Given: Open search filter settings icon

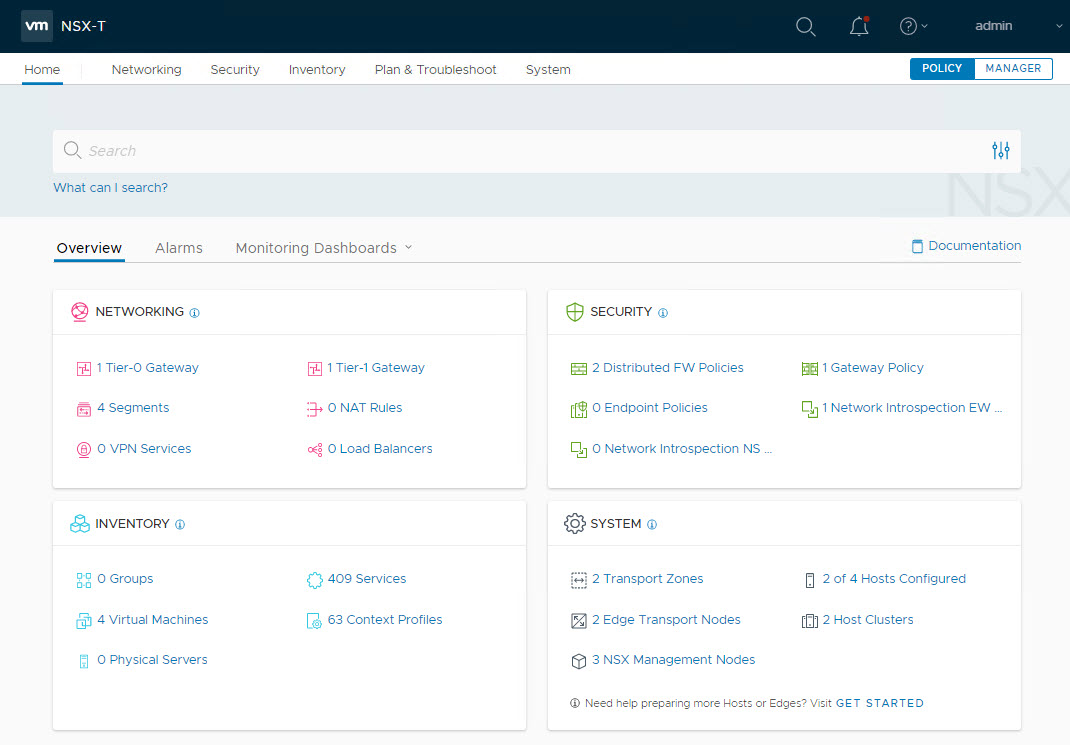Looking at the screenshot, I should pos(1000,151).
